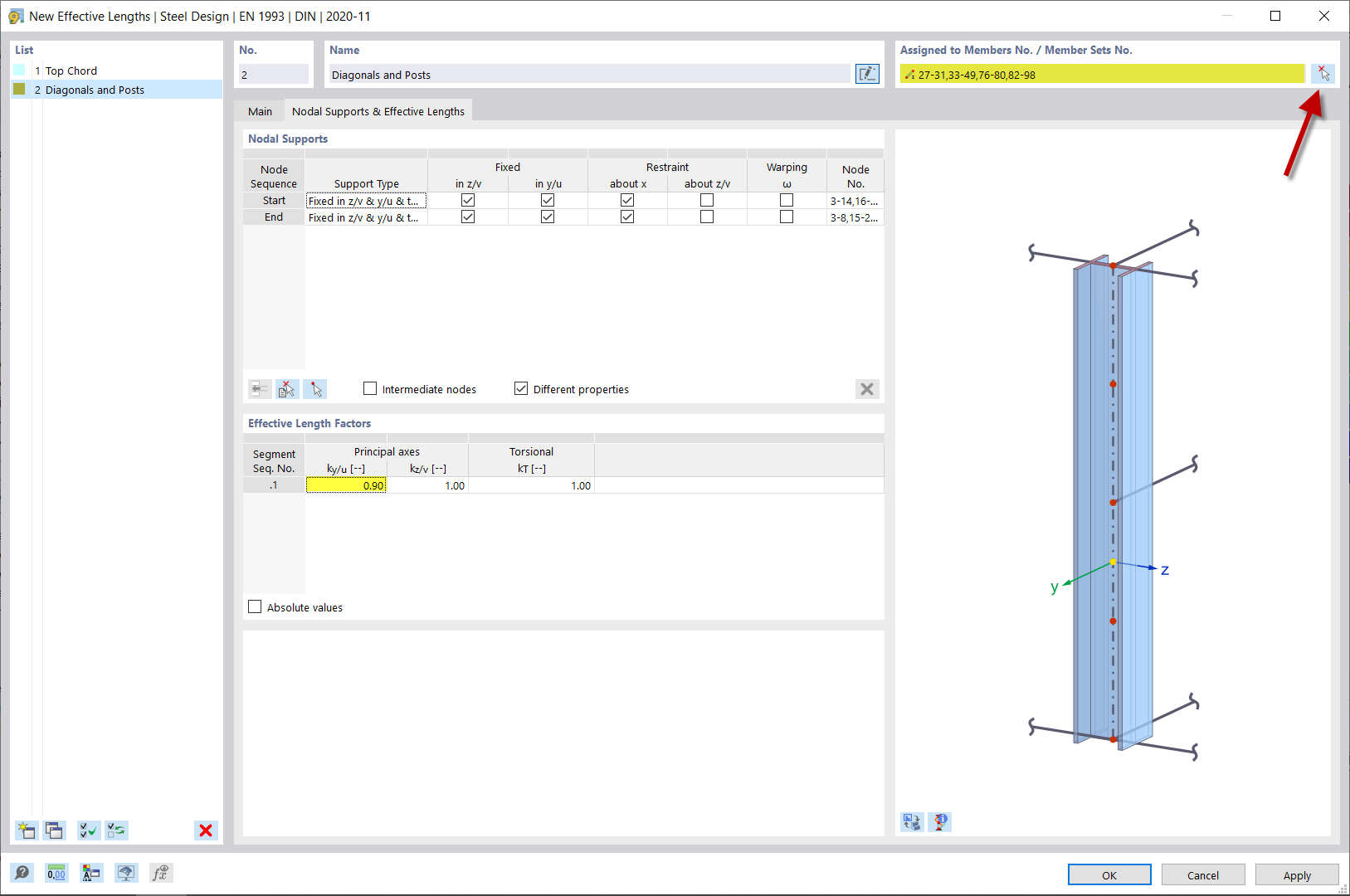Enable Restraint about z/v for End row
Screen dimensions: 1350x896
point(707,217)
